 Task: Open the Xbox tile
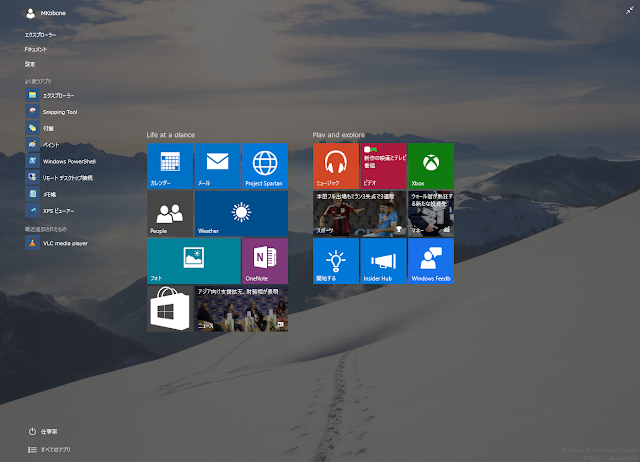click(x=431, y=166)
